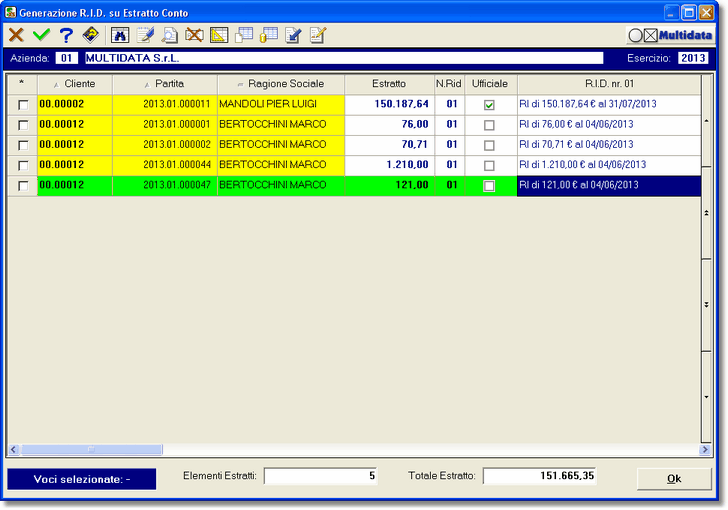The image size is (728, 510).
Task: Click the document with pencil icon
Action: (x=318, y=35)
